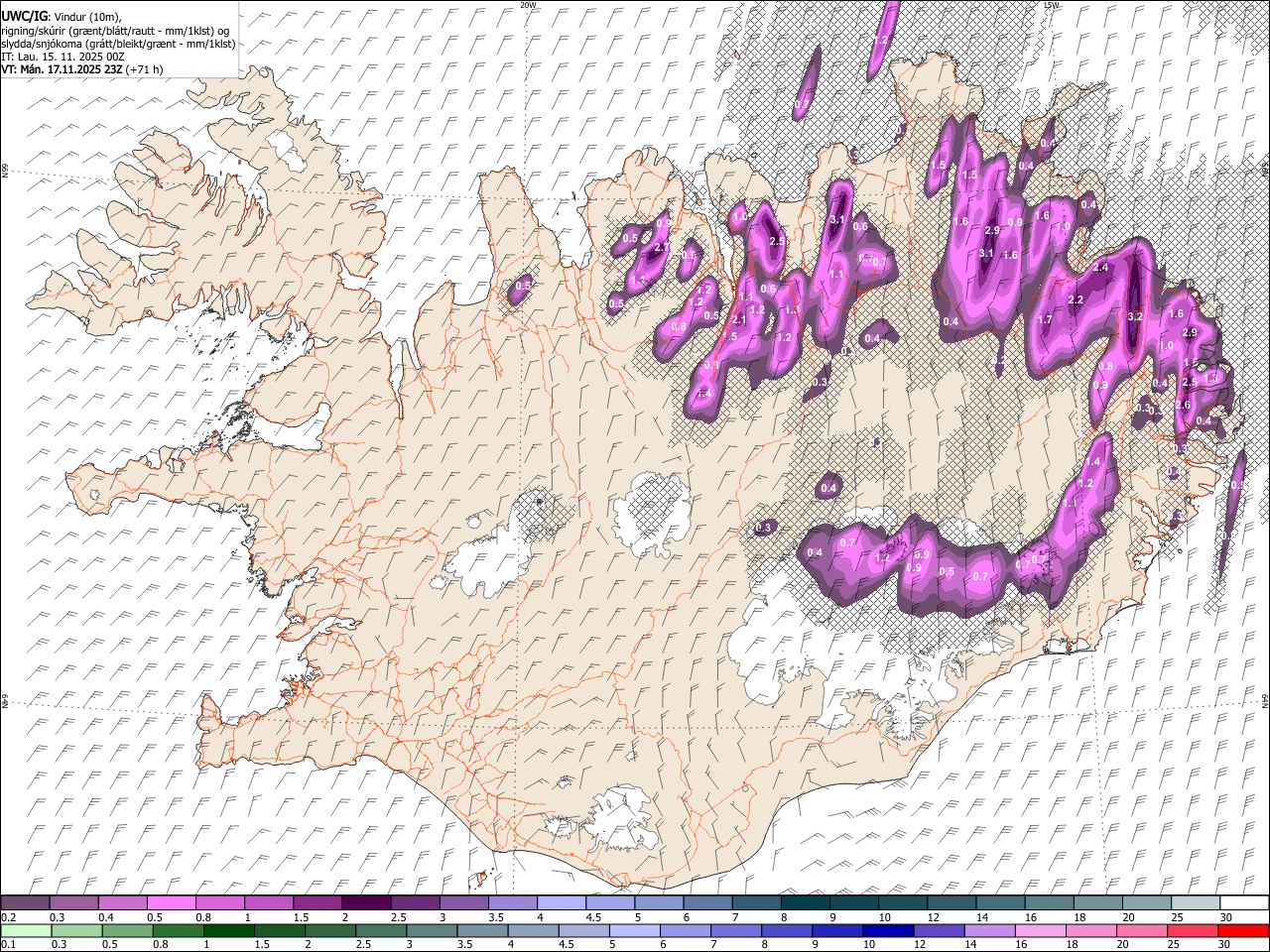Select the bottom-row 1 darkest green swatch

coord(229,931)
